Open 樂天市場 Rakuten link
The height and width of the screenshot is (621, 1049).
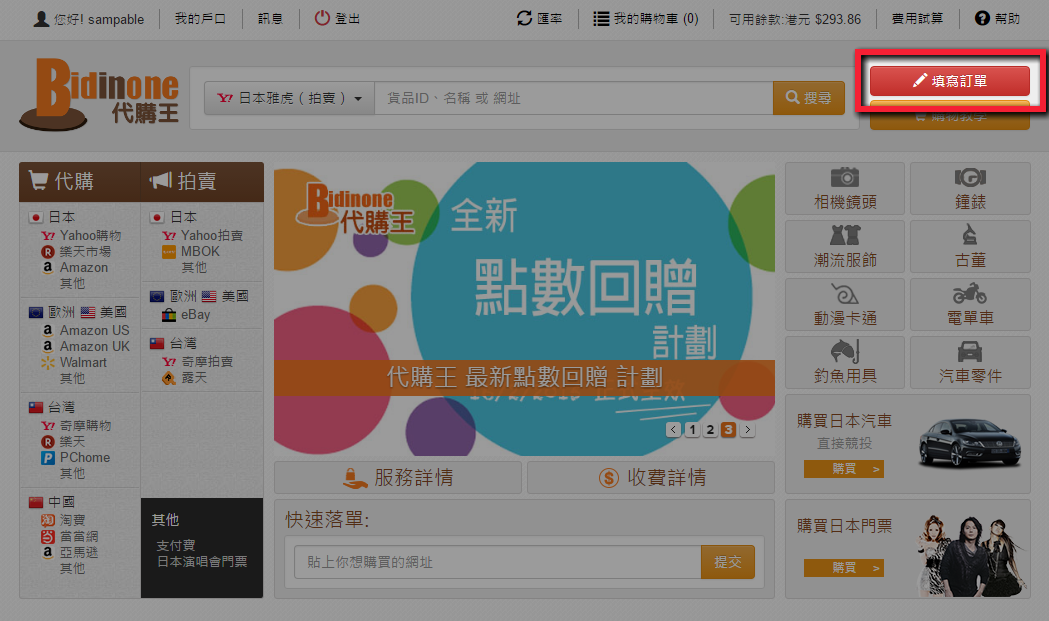85,252
